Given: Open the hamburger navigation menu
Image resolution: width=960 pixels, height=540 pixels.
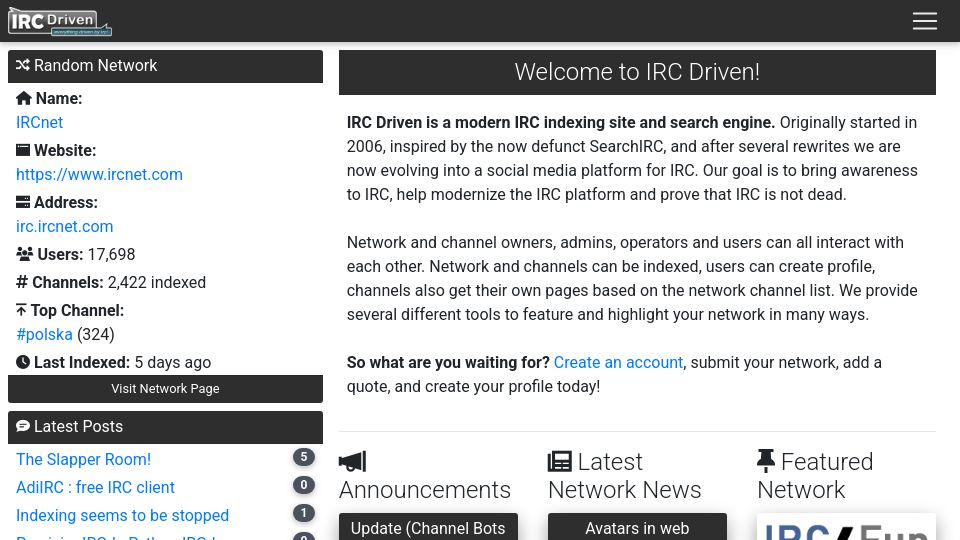Looking at the screenshot, I should (x=924, y=21).
